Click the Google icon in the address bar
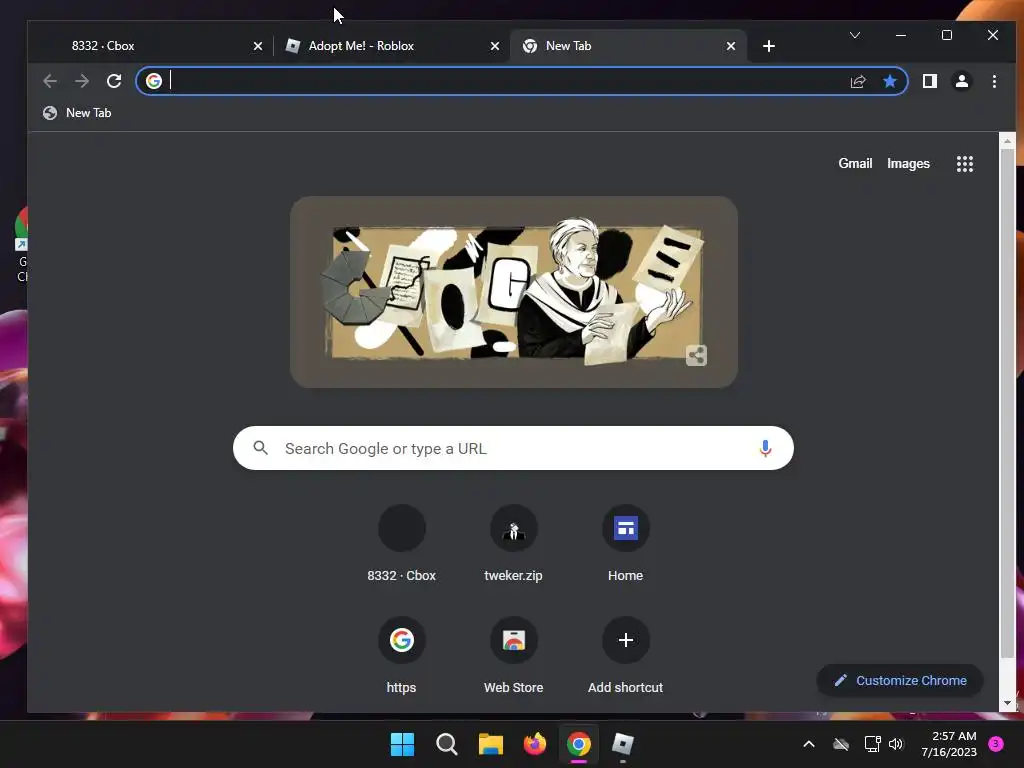Screen dimensions: 1024x768 pyautogui.click(x=154, y=81)
